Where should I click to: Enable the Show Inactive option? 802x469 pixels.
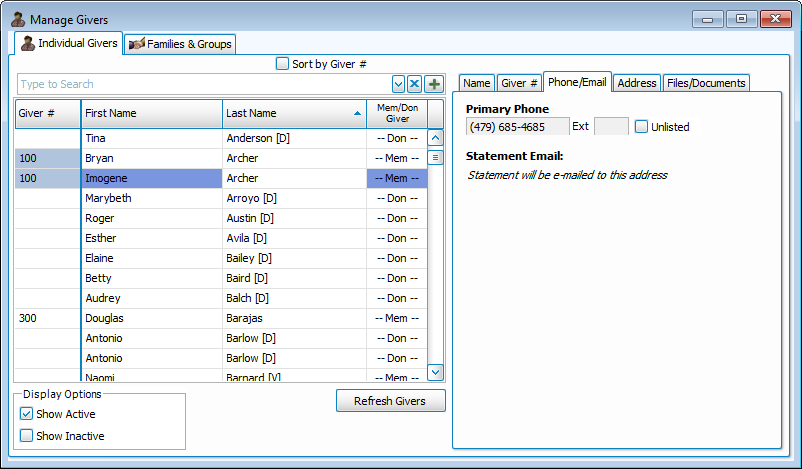[27, 436]
